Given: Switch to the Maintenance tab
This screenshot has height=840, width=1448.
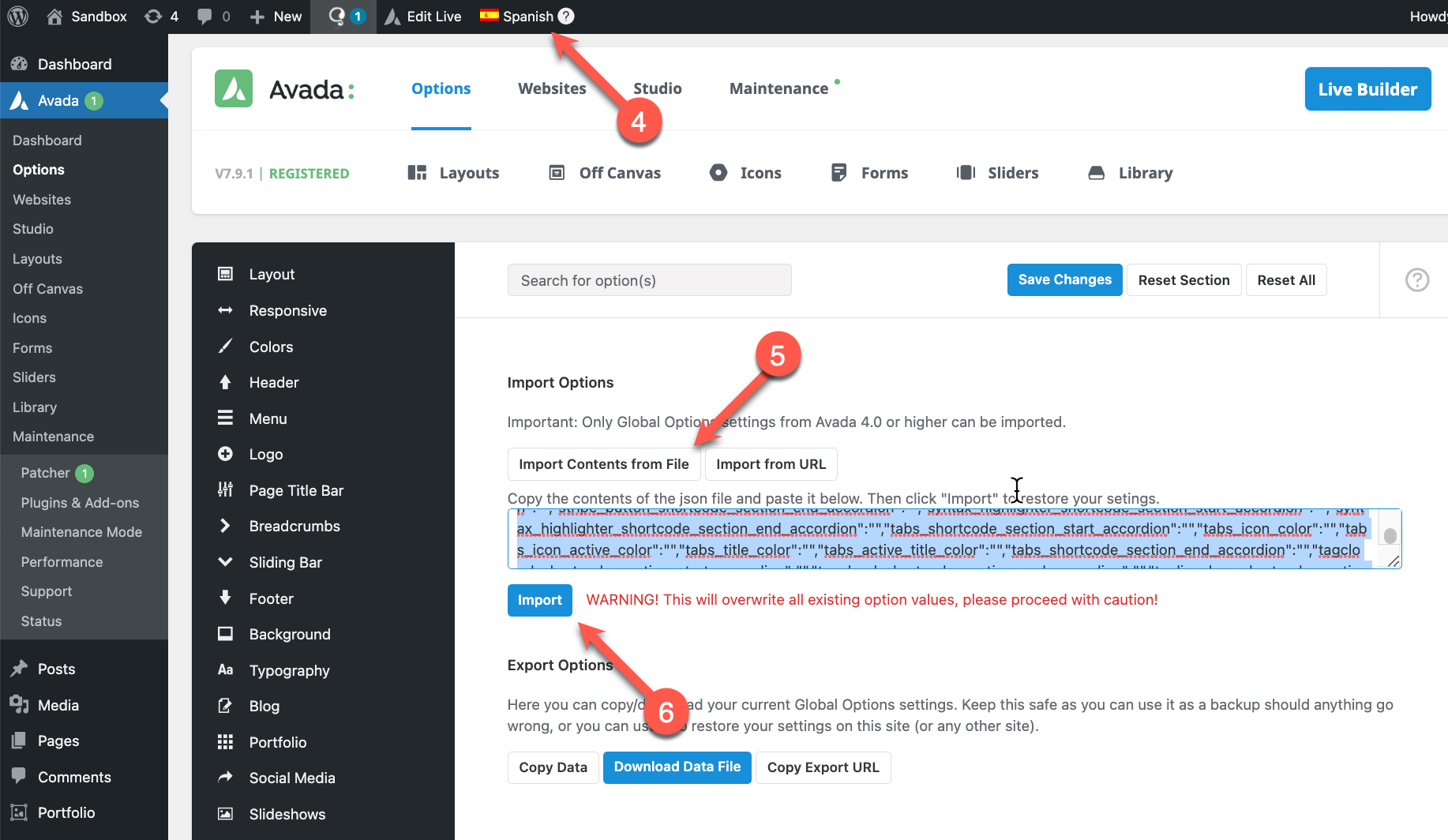Looking at the screenshot, I should 778,88.
